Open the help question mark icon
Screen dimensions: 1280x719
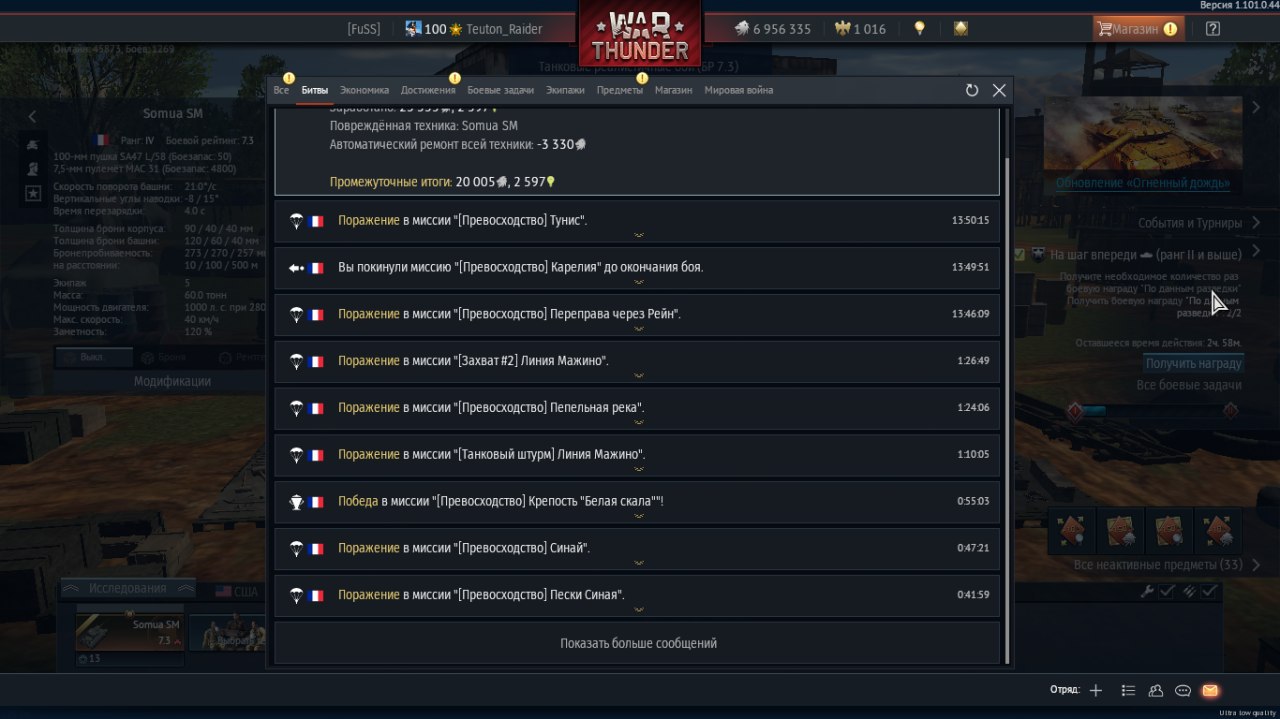point(1213,29)
